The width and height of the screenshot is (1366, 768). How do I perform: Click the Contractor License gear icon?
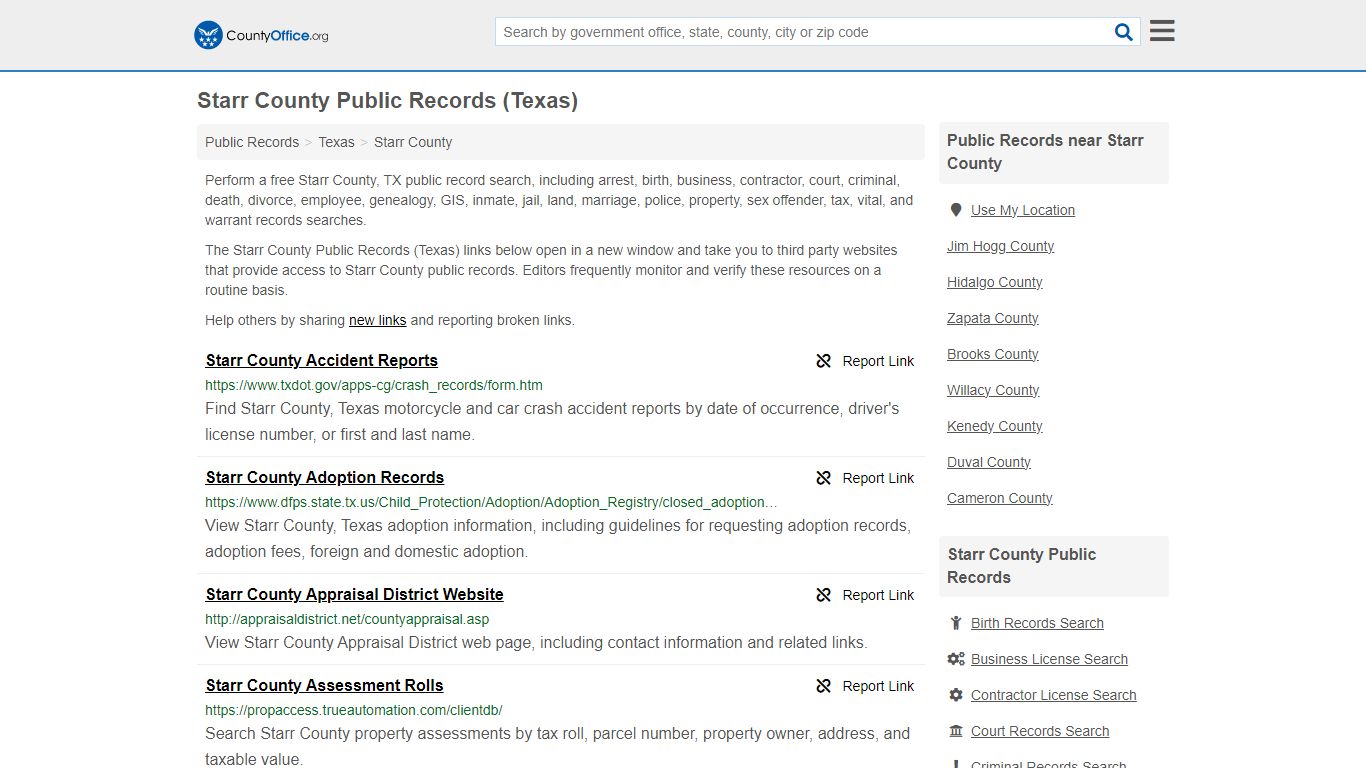tap(956, 695)
